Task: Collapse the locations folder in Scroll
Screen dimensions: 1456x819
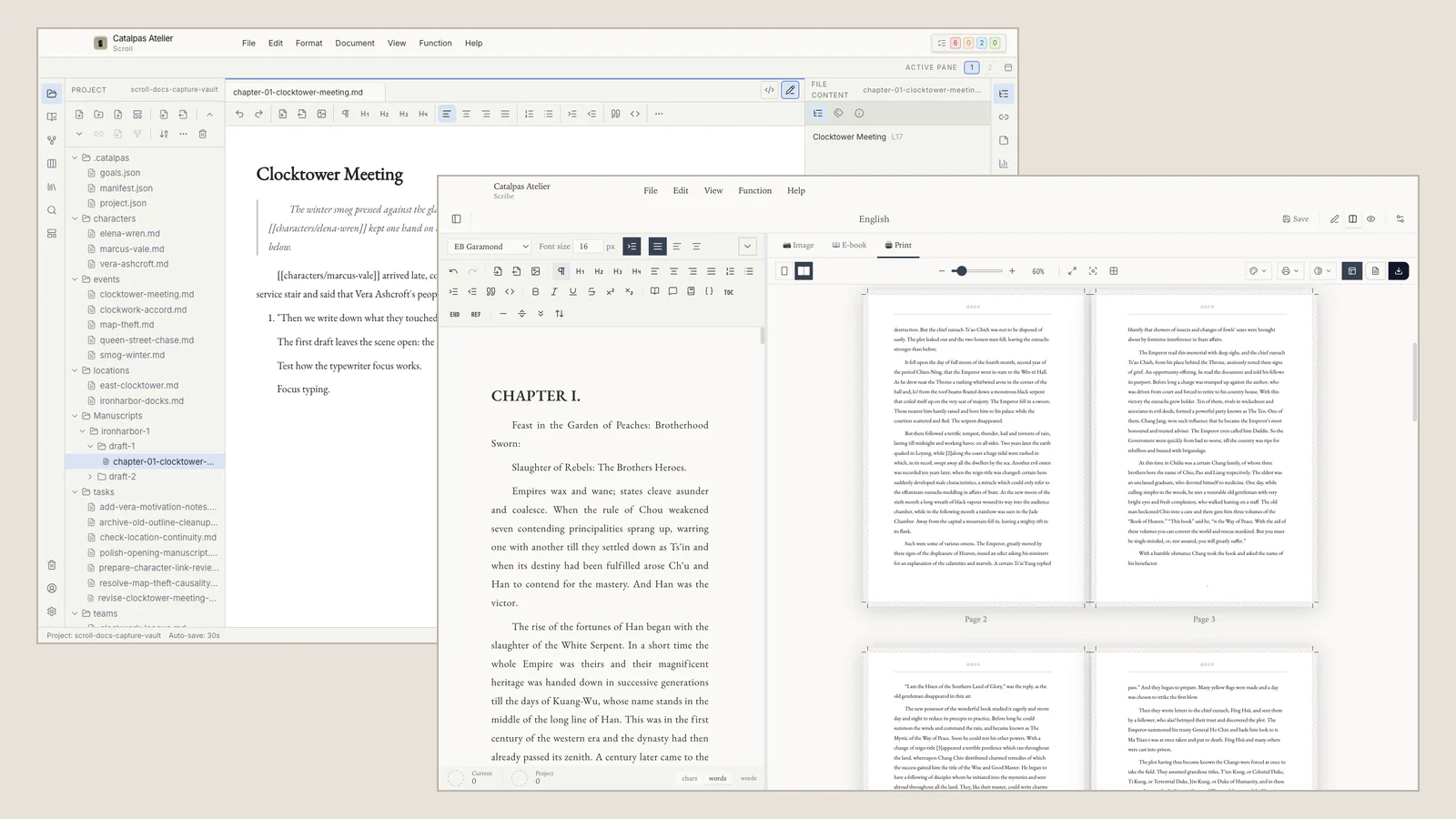Action: pyautogui.click(x=76, y=370)
